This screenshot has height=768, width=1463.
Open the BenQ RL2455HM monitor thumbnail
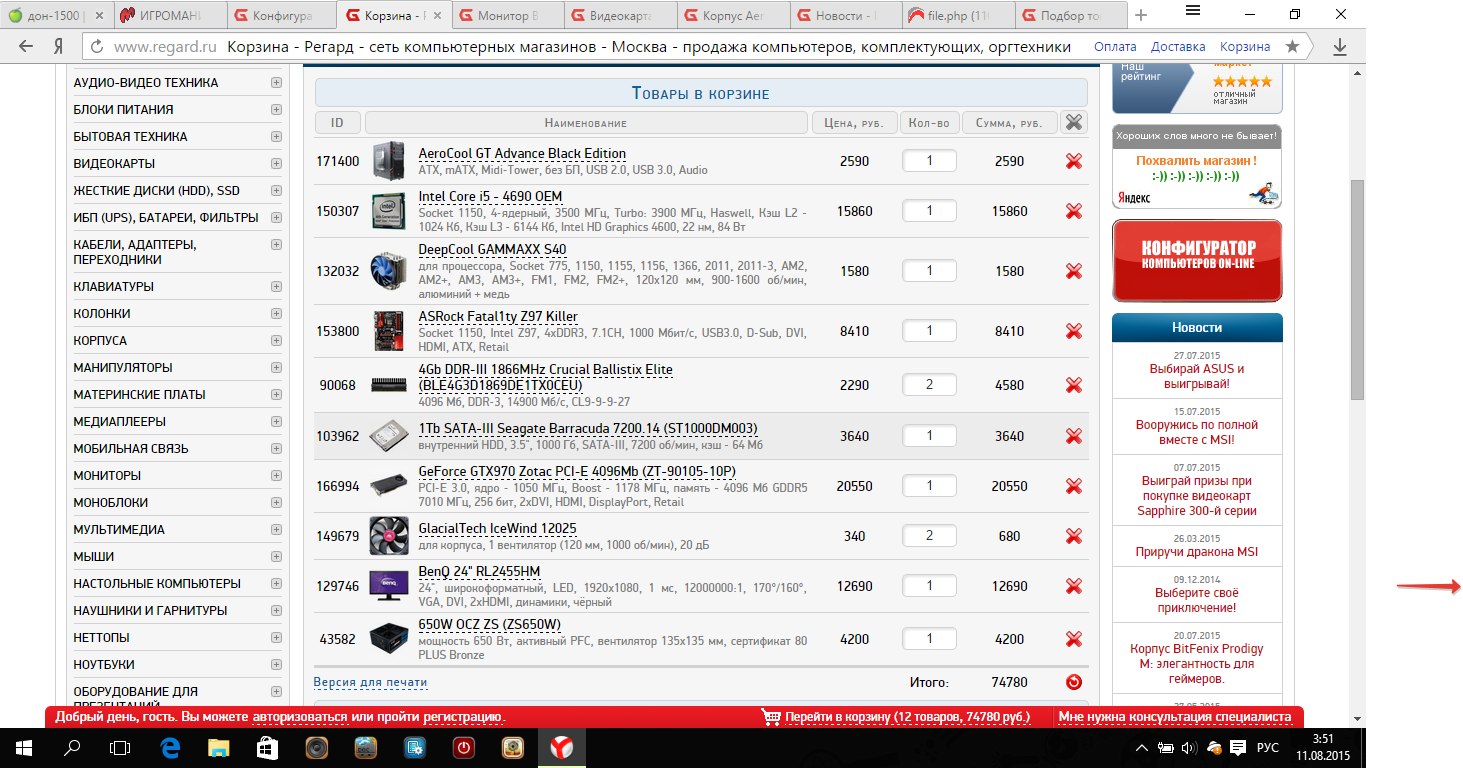[x=389, y=586]
